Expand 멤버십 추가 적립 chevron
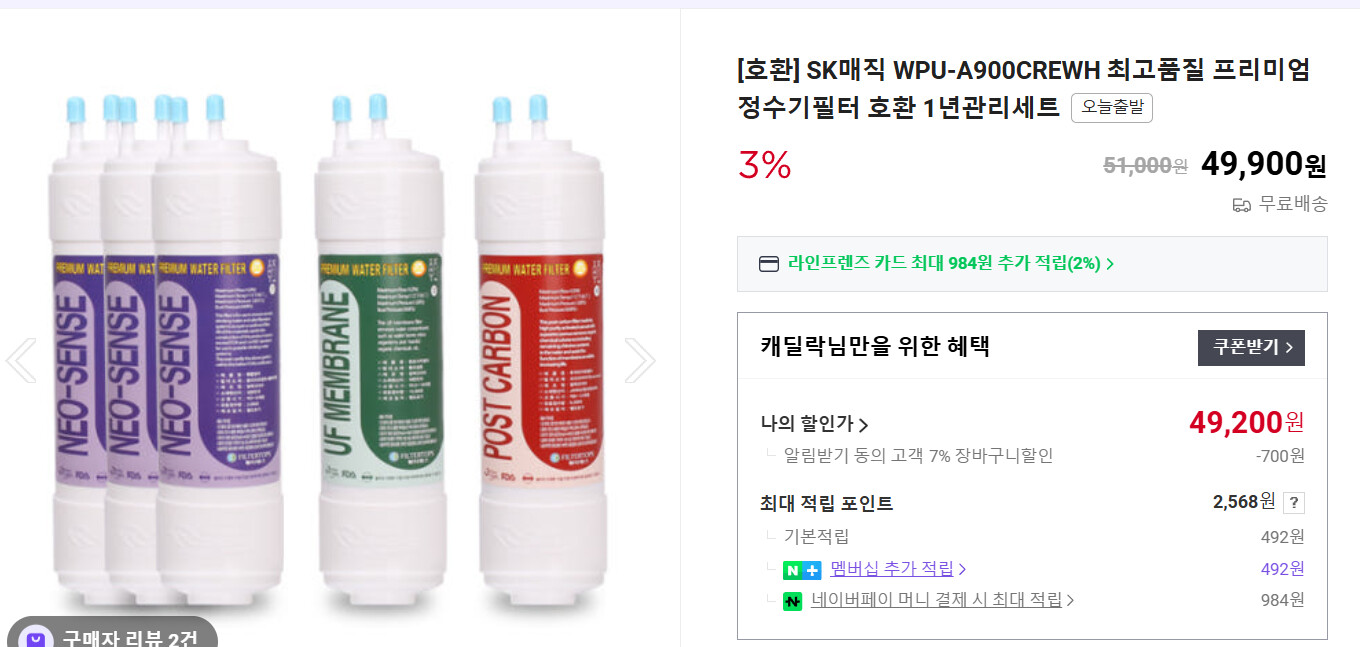1360x647 pixels. point(962,569)
